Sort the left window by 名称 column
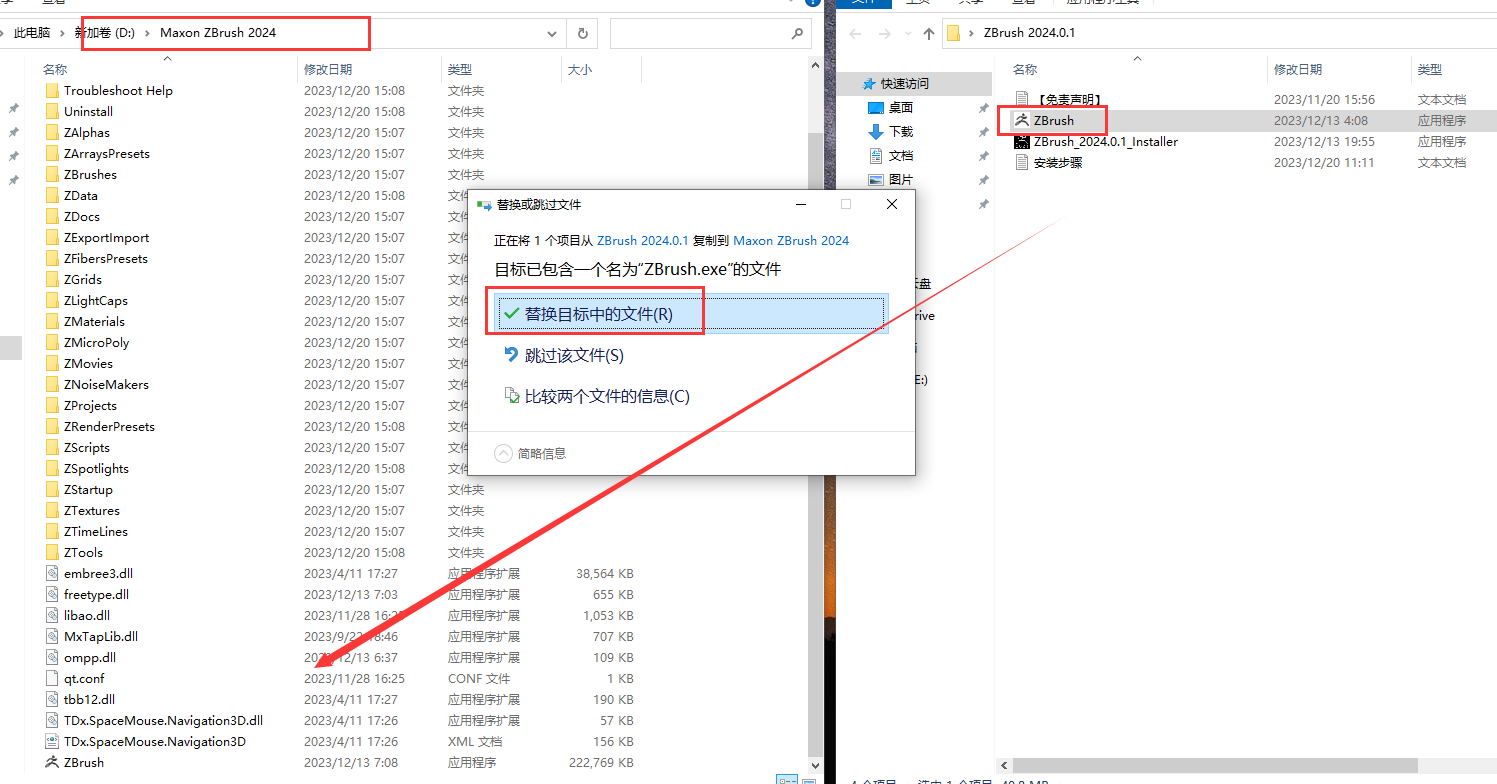Image resolution: width=1497 pixels, height=784 pixels. (x=55, y=69)
